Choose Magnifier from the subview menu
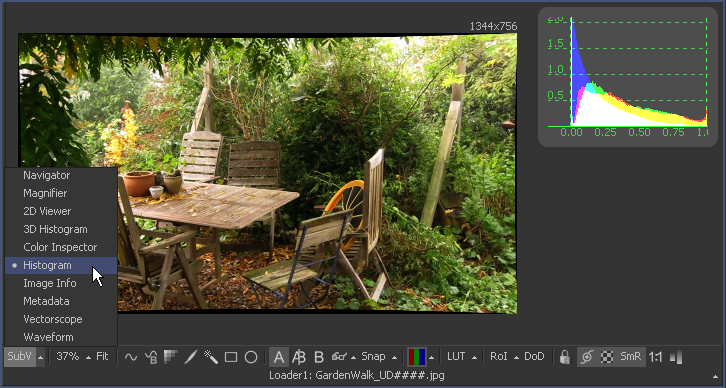 pos(61,193)
